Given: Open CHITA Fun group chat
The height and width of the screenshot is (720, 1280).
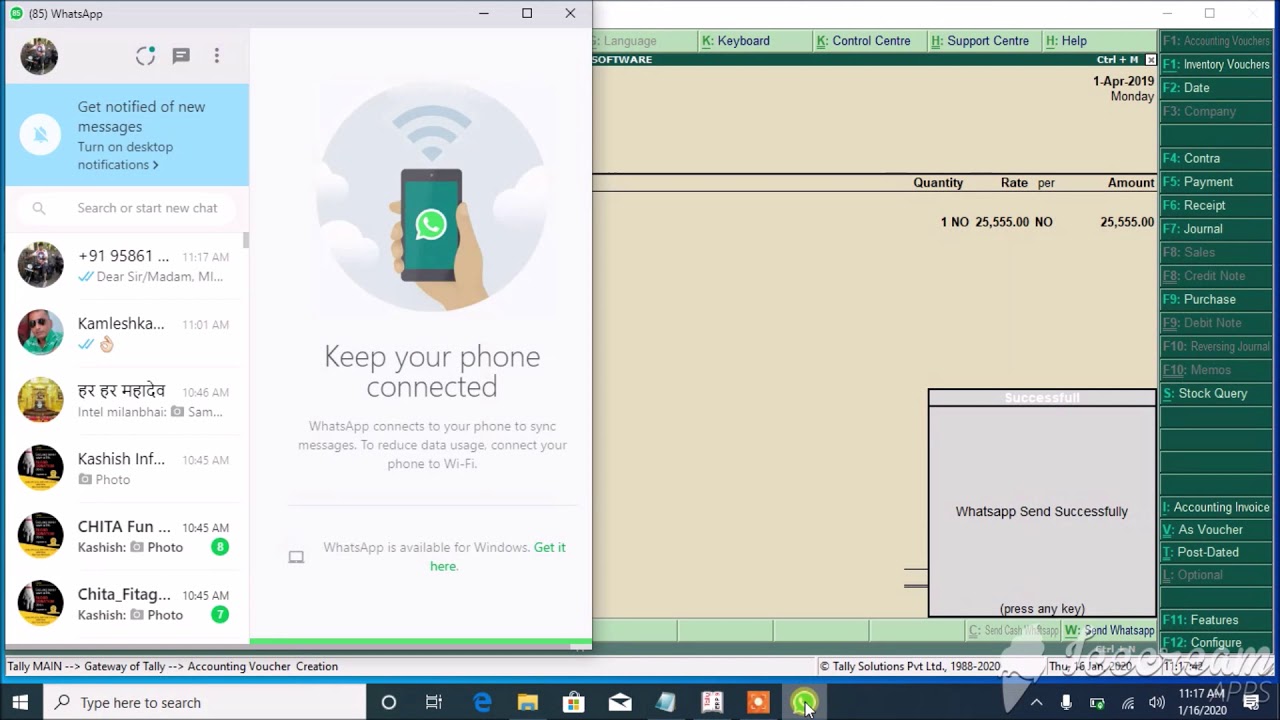Looking at the screenshot, I should pos(125,536).
